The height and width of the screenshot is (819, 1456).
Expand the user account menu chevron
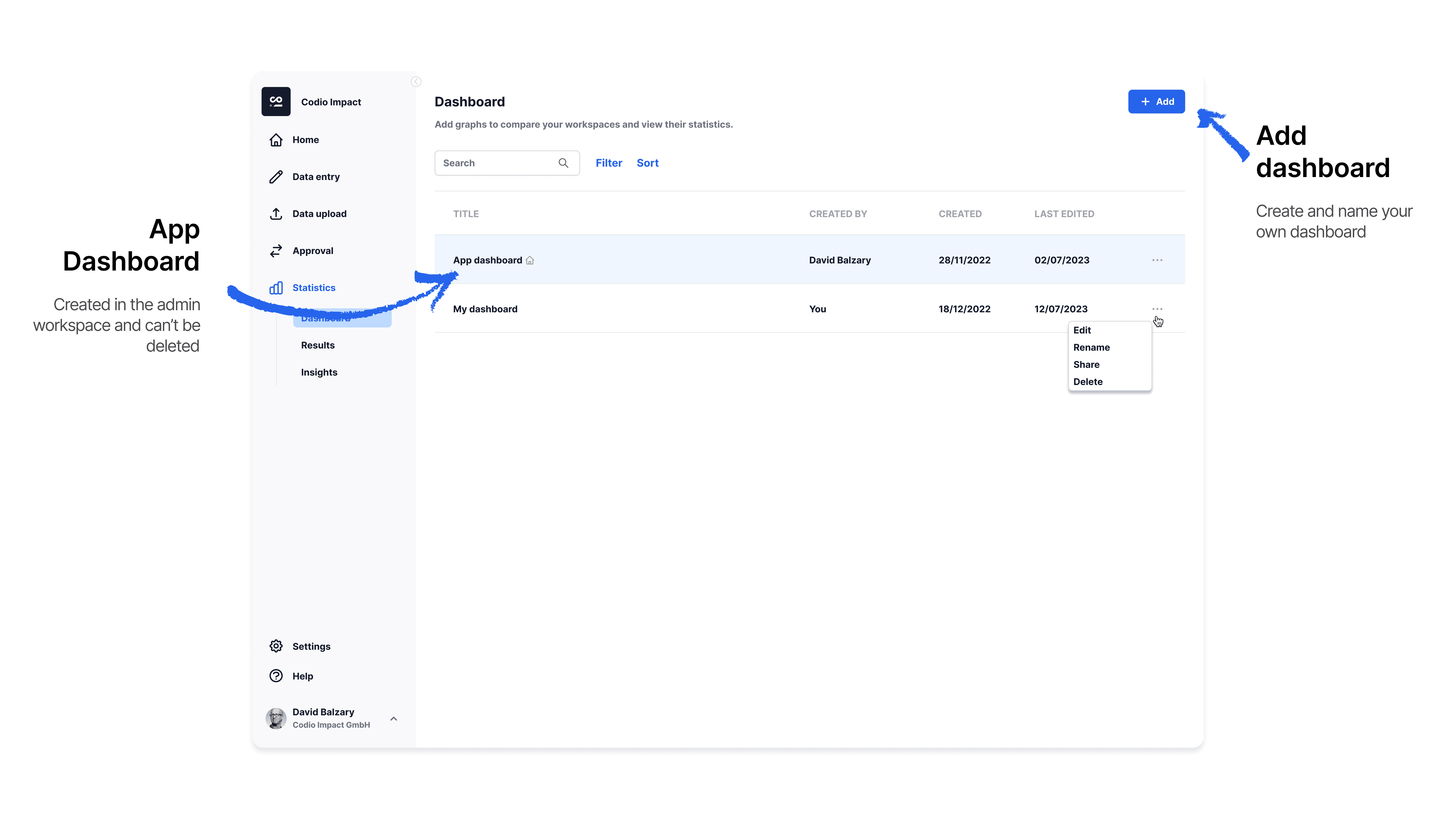(394, 719)
